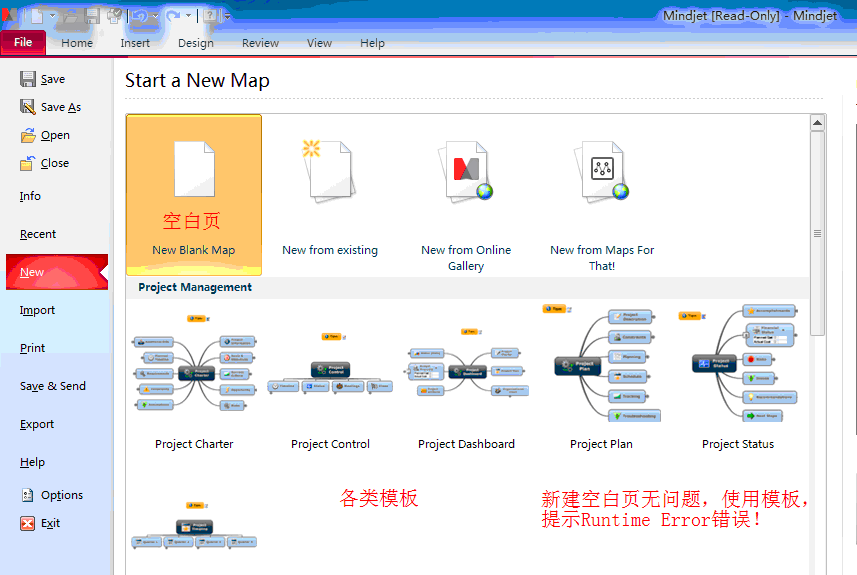Switch to the Home ribbon tab
Viewport: 857px width, 575px height.
[x=77, y=43]
